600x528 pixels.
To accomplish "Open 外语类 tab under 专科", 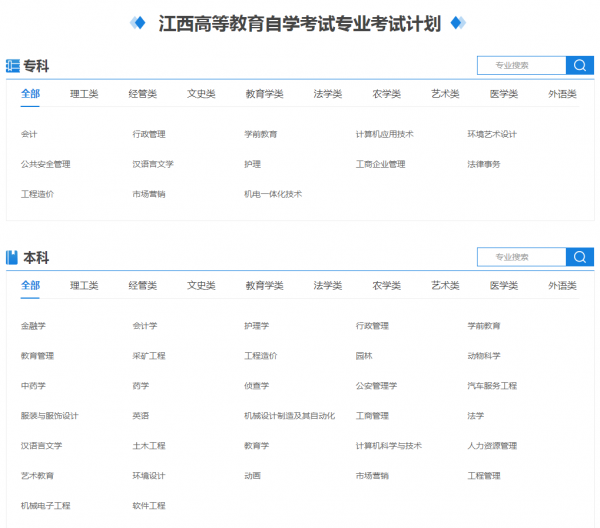I will tap(562, 94).
